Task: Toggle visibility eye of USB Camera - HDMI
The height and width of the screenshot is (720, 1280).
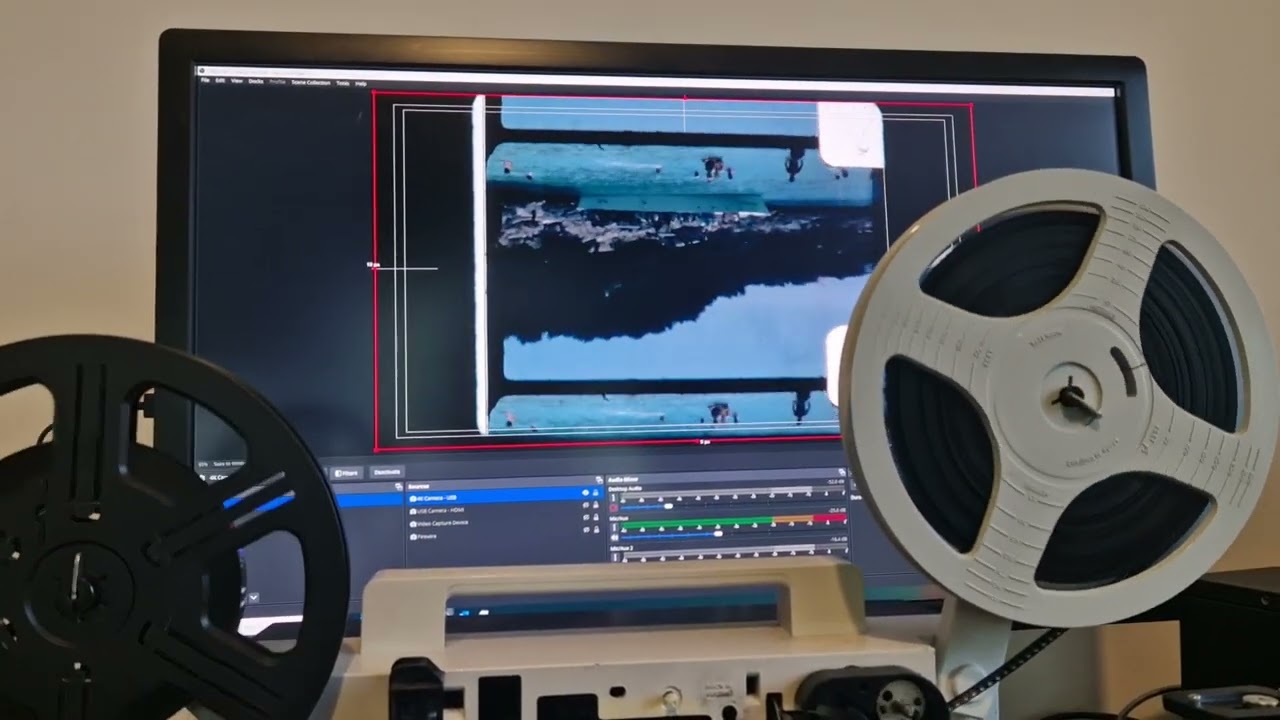Action: [586, 505]
